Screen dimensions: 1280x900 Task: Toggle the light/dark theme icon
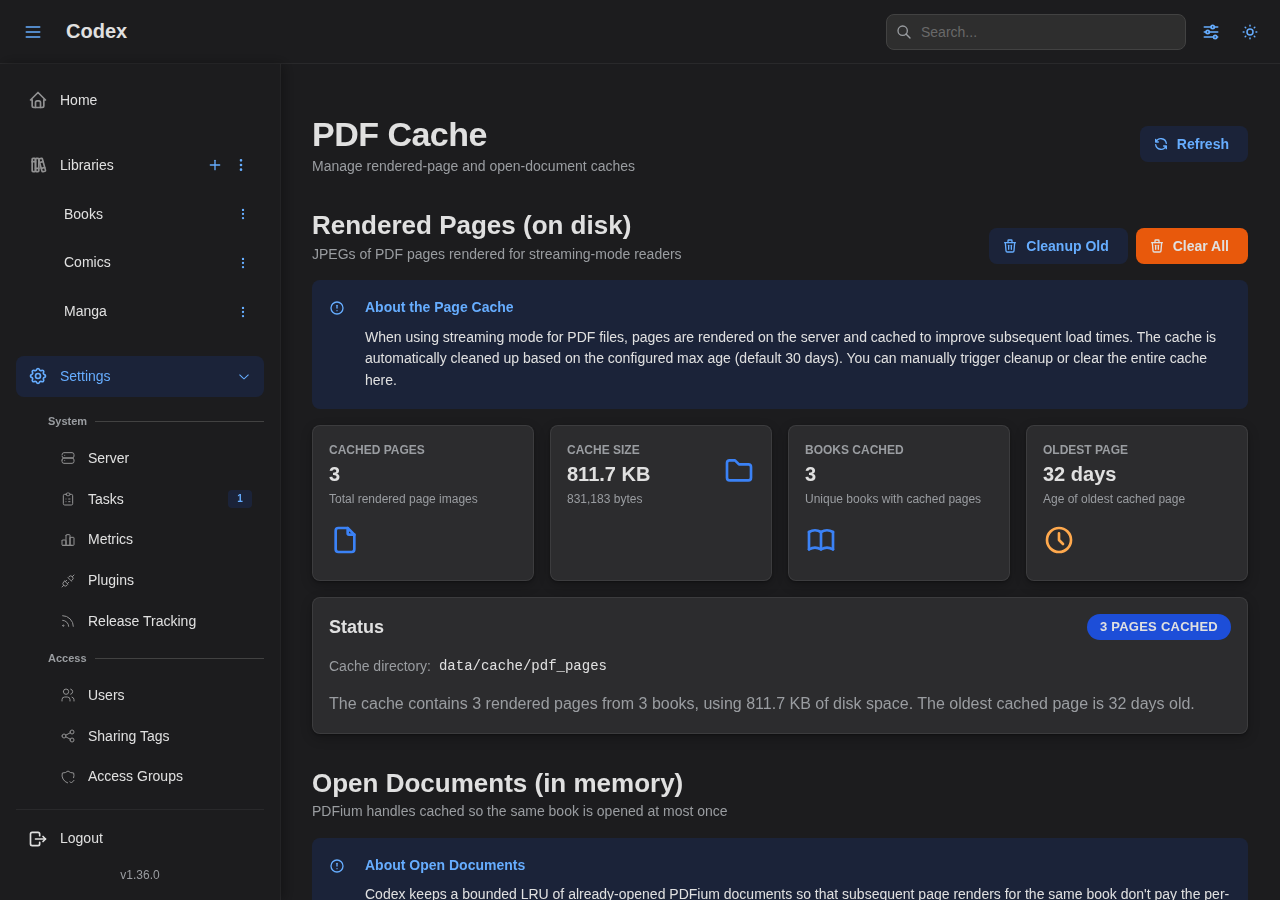[x=1250, y=32]
